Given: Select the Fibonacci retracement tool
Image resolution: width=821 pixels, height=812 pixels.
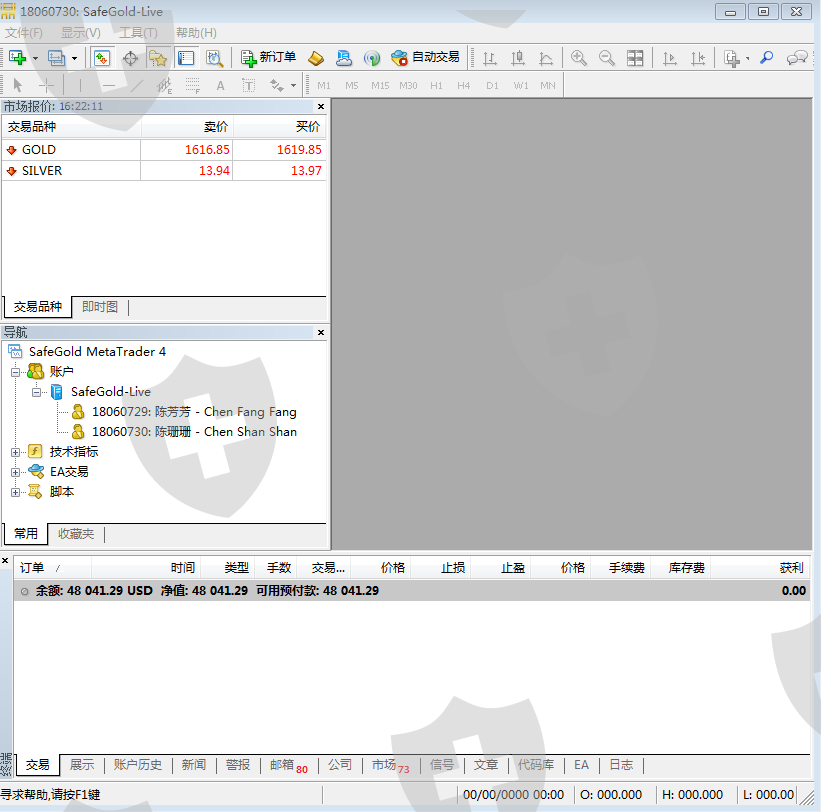Looking at the screenshot, I should (193, 85).
